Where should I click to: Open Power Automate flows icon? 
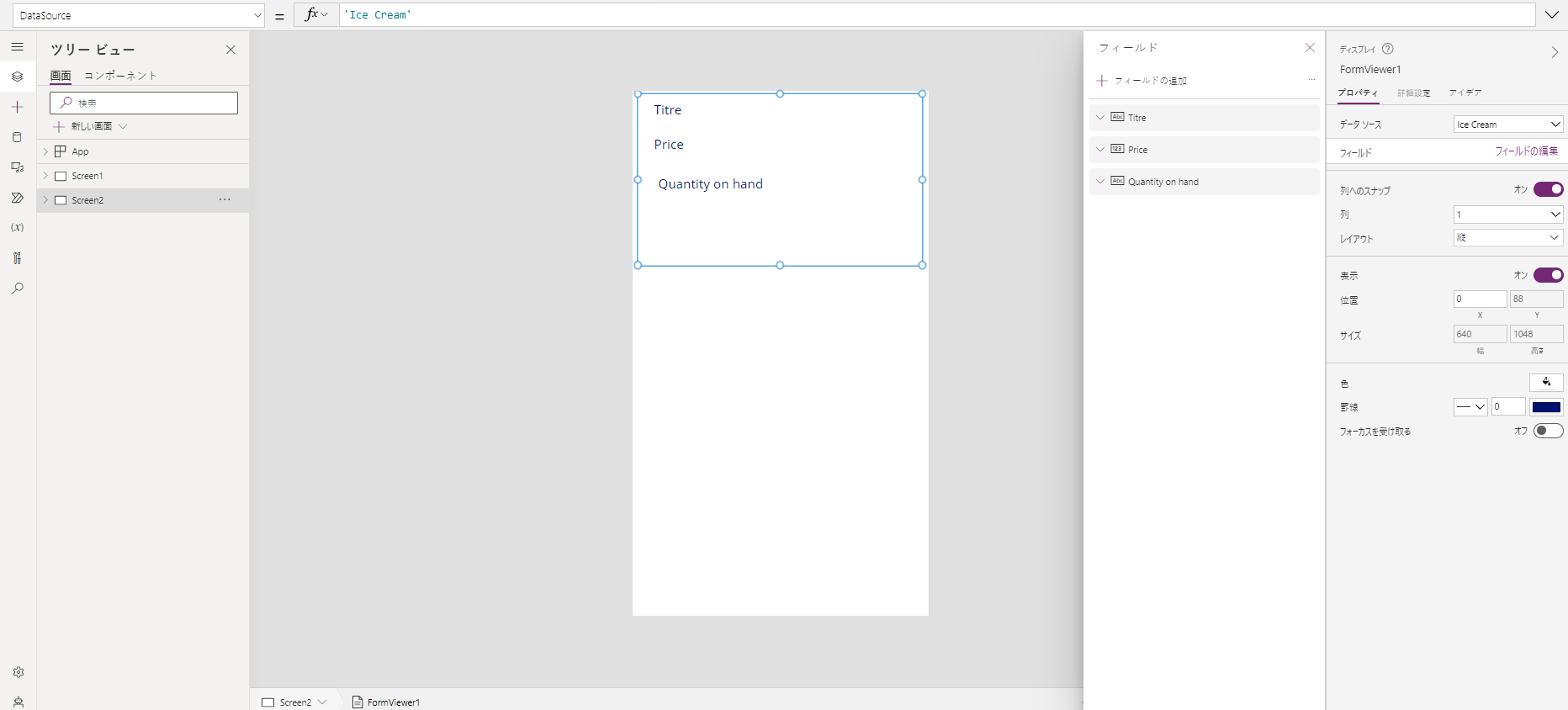click(x=18, y=198)
